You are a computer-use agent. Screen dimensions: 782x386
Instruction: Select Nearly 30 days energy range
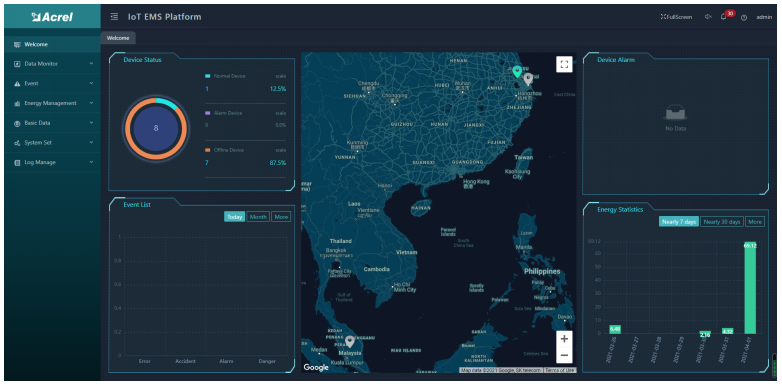click(722, 221)
